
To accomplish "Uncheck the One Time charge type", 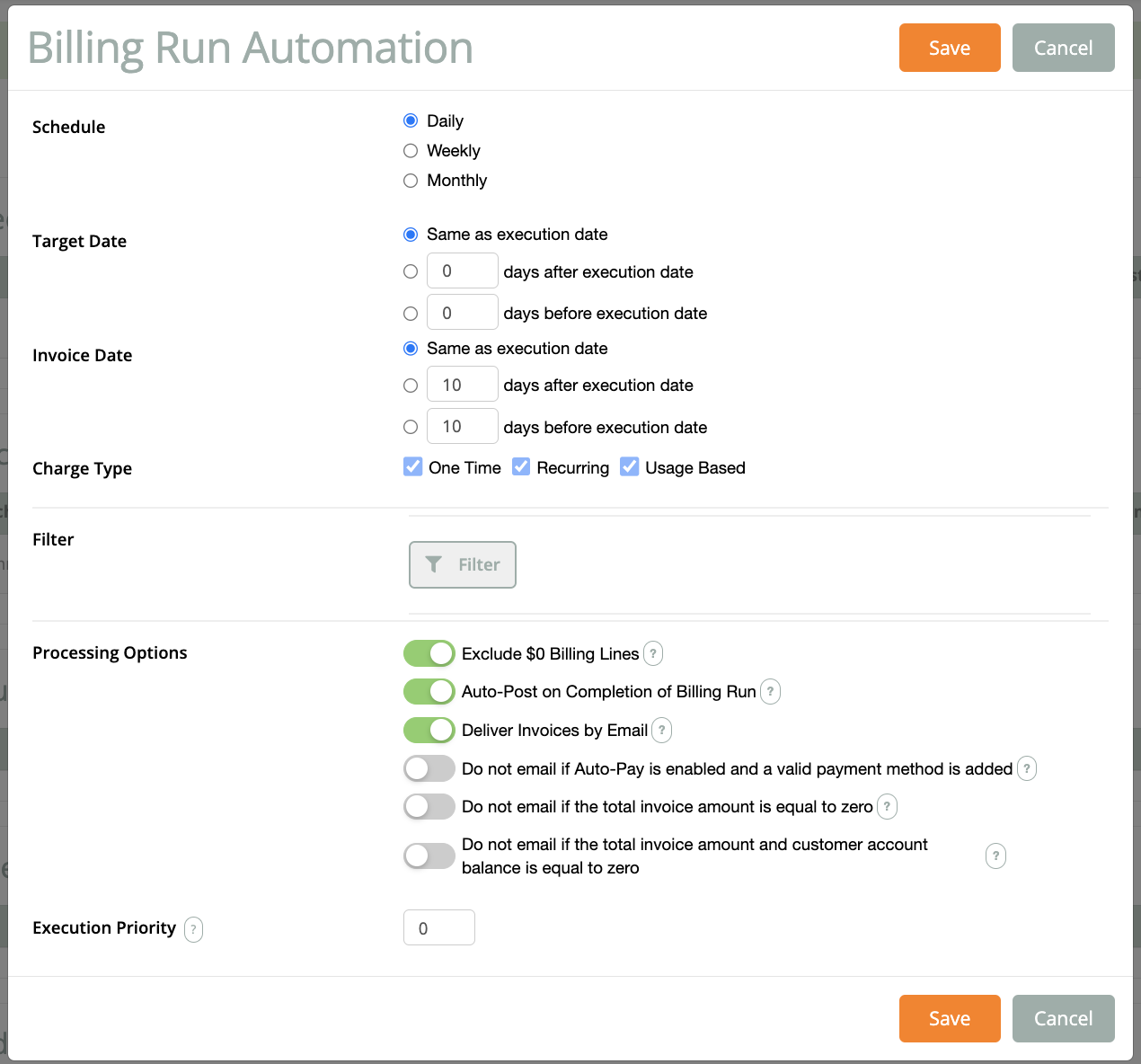I will [413, 466].
